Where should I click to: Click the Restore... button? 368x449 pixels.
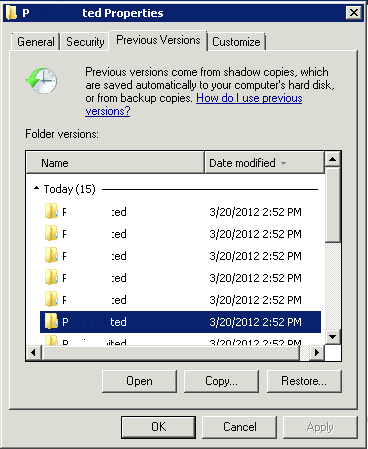(x=304, y=381)
